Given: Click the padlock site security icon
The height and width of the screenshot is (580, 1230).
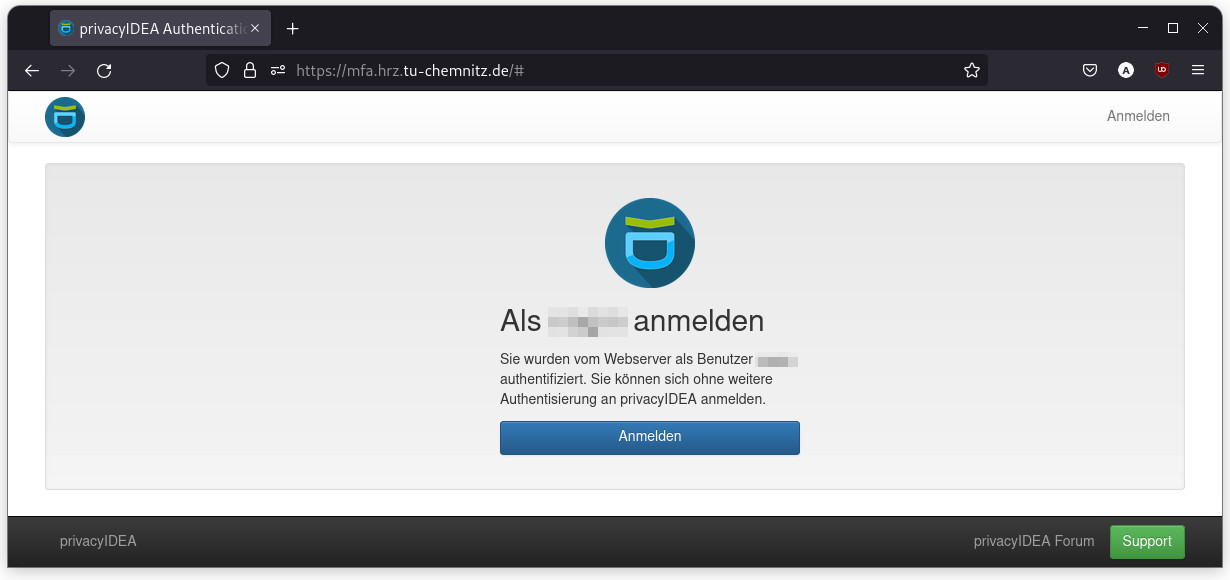Looking at the screenshot, I should (x=250, y=70).
